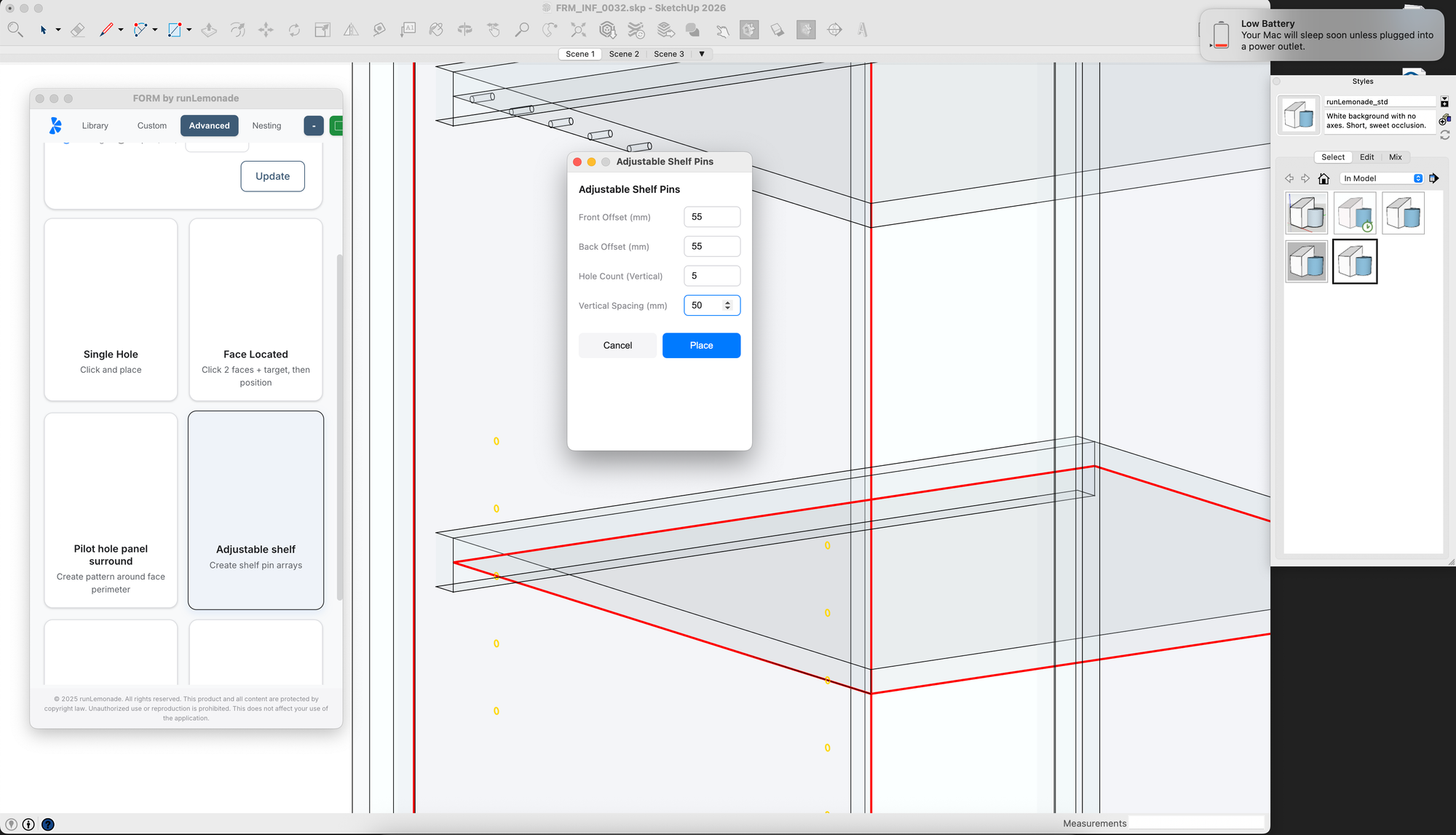This screenshot has height=835, width=1456.
Task: Open the In Model styles collection dropdown
Action: (x=1382, y=178)
